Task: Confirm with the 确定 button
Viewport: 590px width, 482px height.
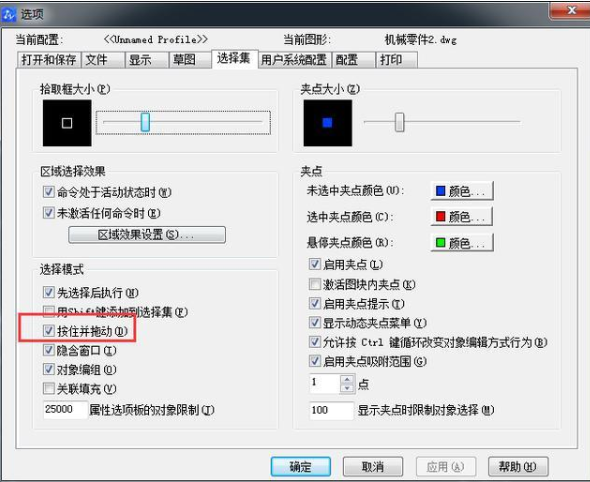Action: (x=301, y=467)
